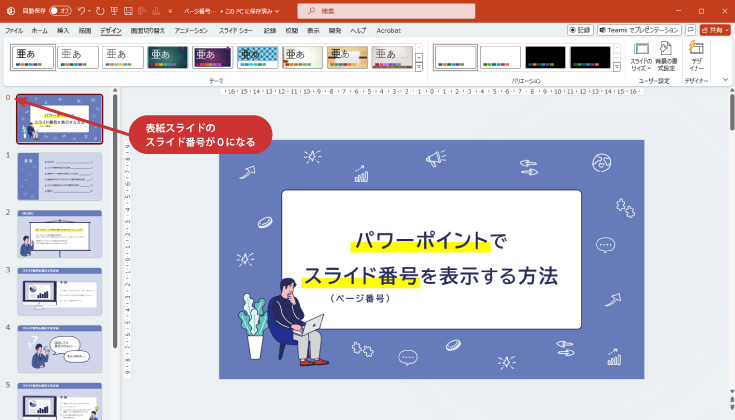The width and height of the screenshot is (735, 420).
Task: Select slide 4 thumbnail with speech bubbles
Action: pyautogui.click(x=60, y=349)
